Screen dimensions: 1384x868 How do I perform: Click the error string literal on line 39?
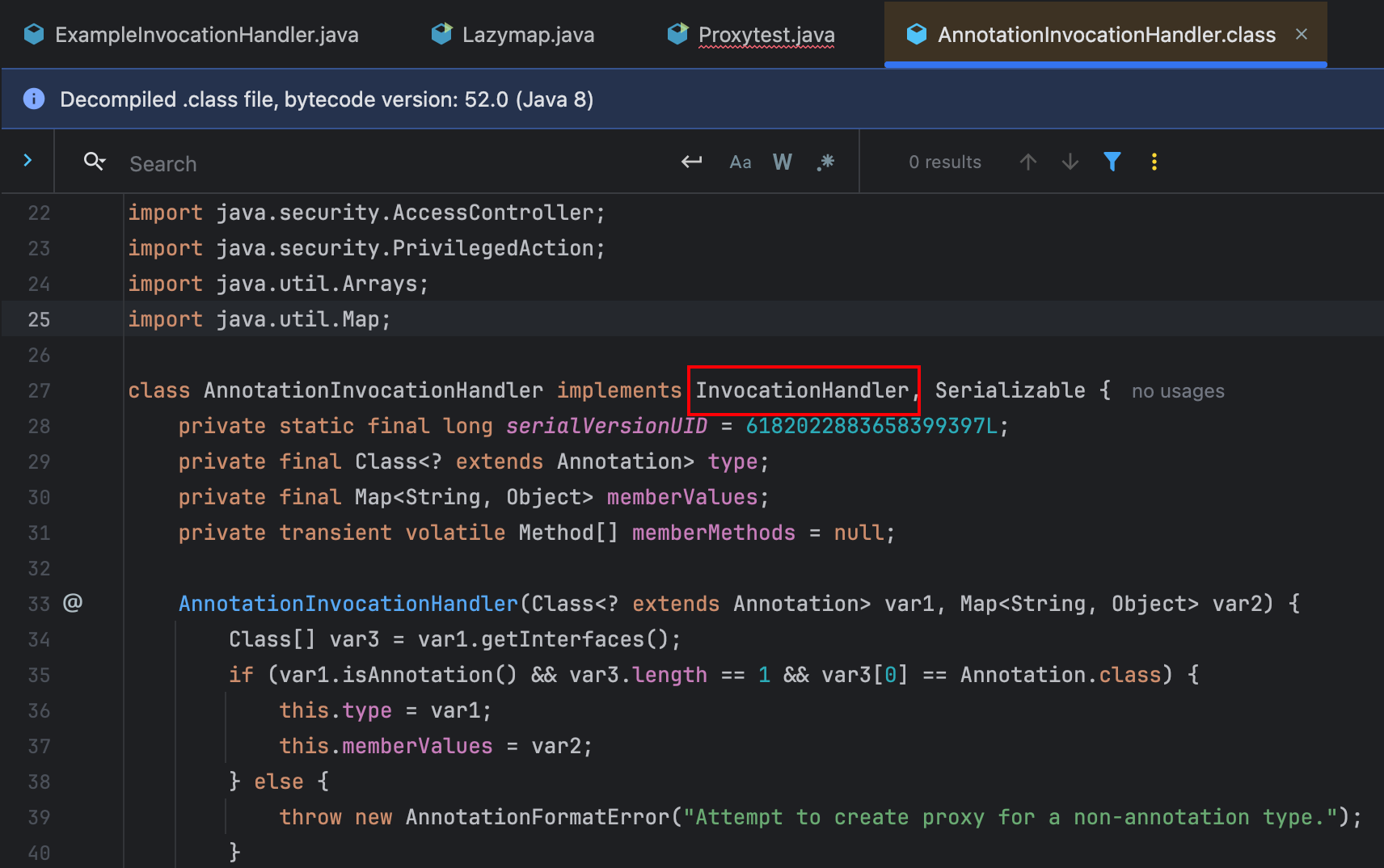pos(1011,817)
